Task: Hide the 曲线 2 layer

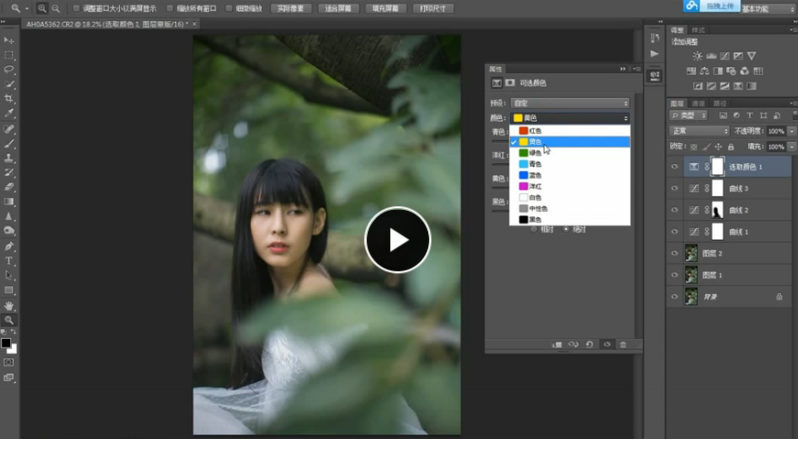Action: click(x=675, y=210)
